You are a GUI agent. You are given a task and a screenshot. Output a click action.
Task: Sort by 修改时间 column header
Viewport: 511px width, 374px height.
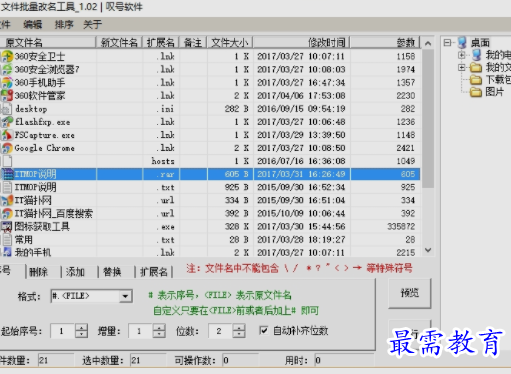302,43
